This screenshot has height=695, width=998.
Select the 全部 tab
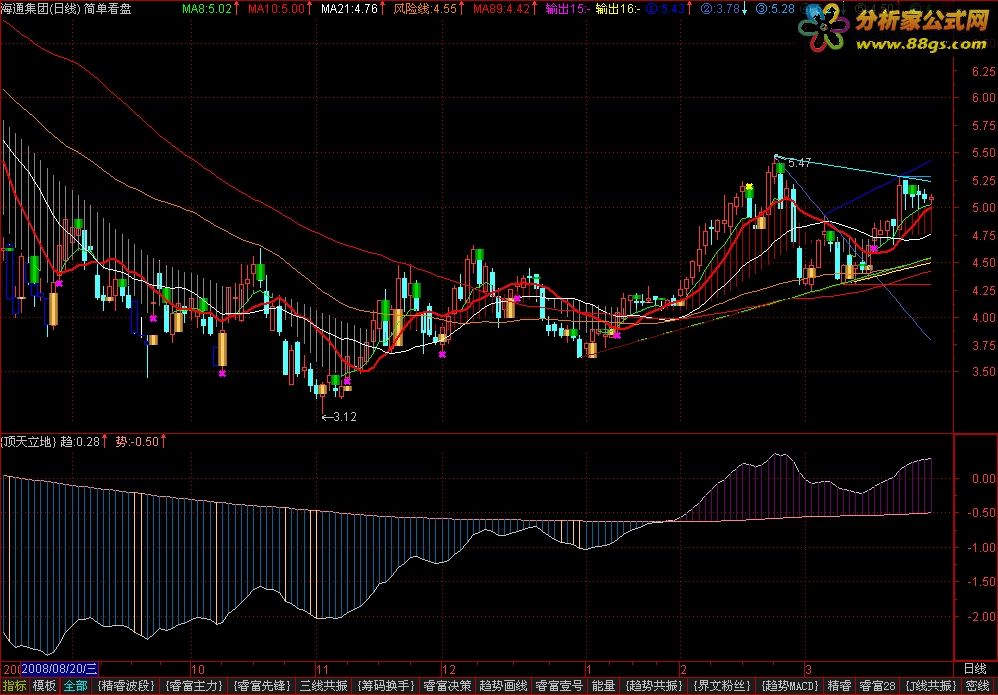pos(76,686)
